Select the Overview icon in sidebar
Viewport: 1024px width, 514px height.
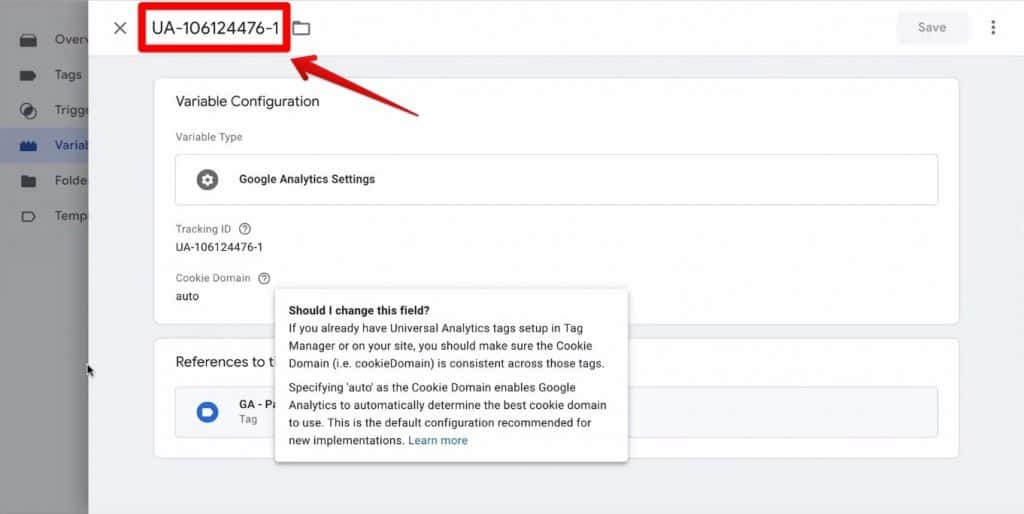pos(29,40)
